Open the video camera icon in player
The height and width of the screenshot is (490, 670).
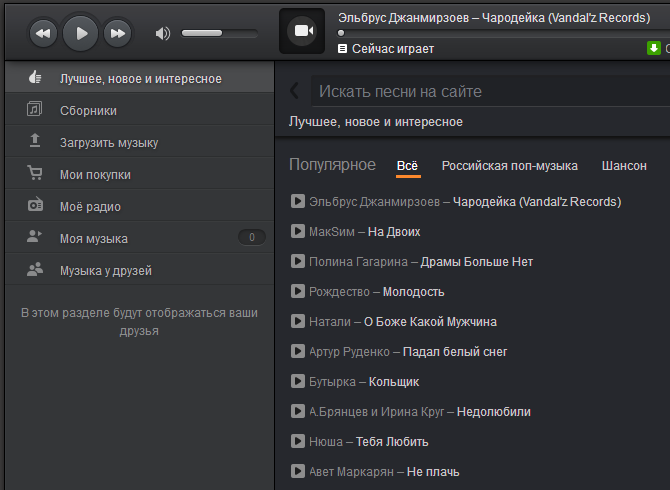pos(302,31)
